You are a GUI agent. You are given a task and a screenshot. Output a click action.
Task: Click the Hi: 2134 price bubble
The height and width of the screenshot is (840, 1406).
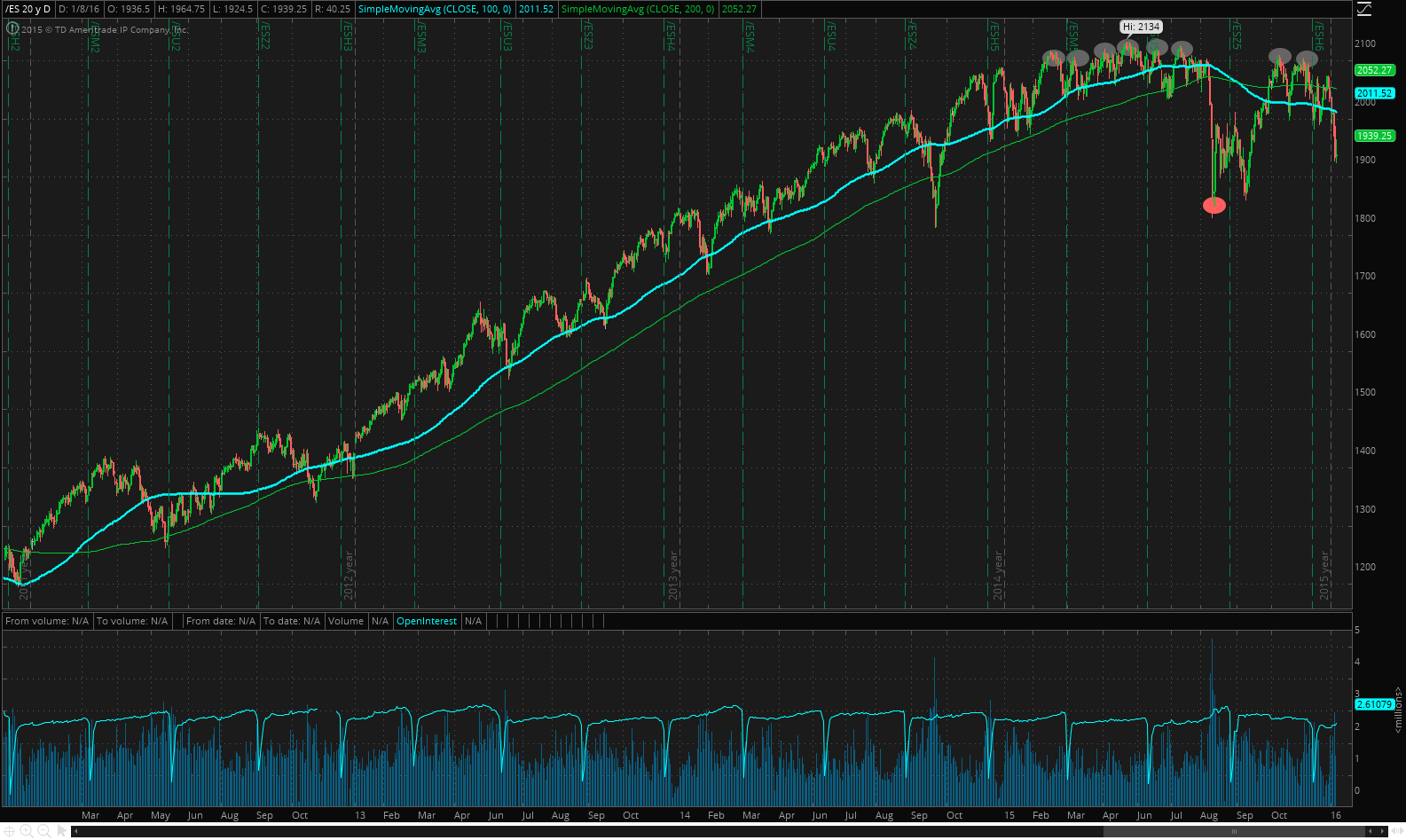[x=1141, y=27]
